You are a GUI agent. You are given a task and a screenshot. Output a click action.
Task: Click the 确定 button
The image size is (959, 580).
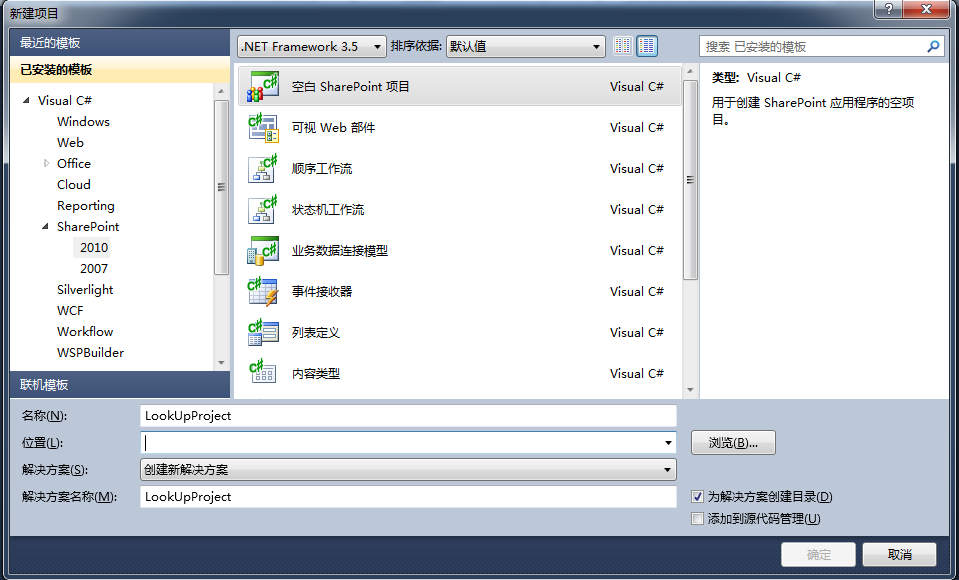818,555
